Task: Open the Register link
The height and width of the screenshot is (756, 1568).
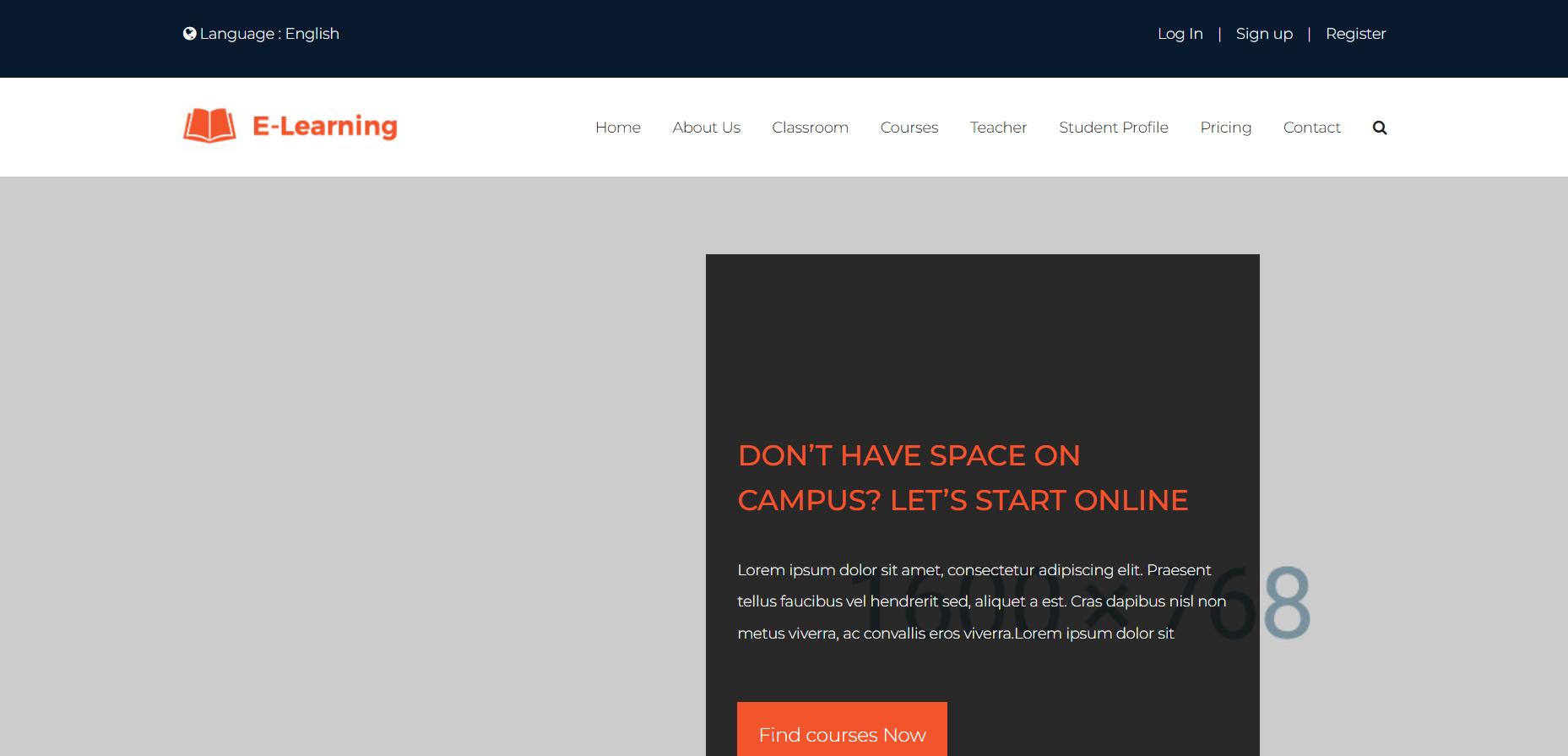Action: point(1355,34)
